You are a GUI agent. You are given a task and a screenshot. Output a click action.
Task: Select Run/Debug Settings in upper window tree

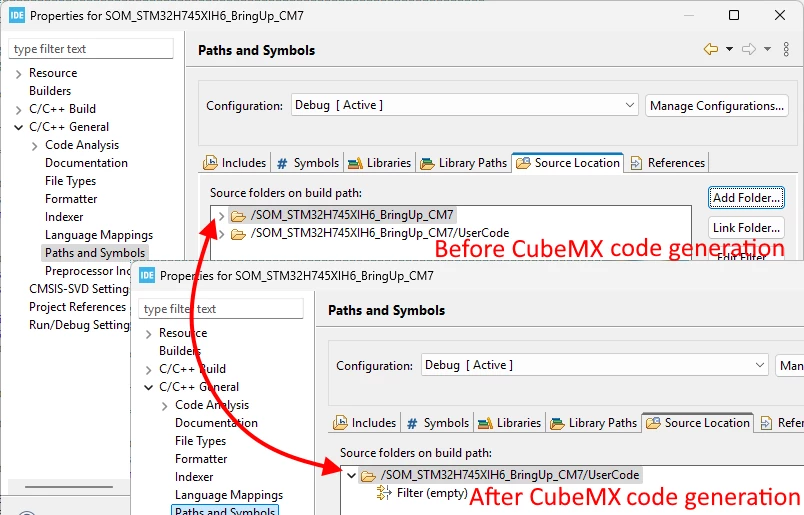tap(79, 325)
